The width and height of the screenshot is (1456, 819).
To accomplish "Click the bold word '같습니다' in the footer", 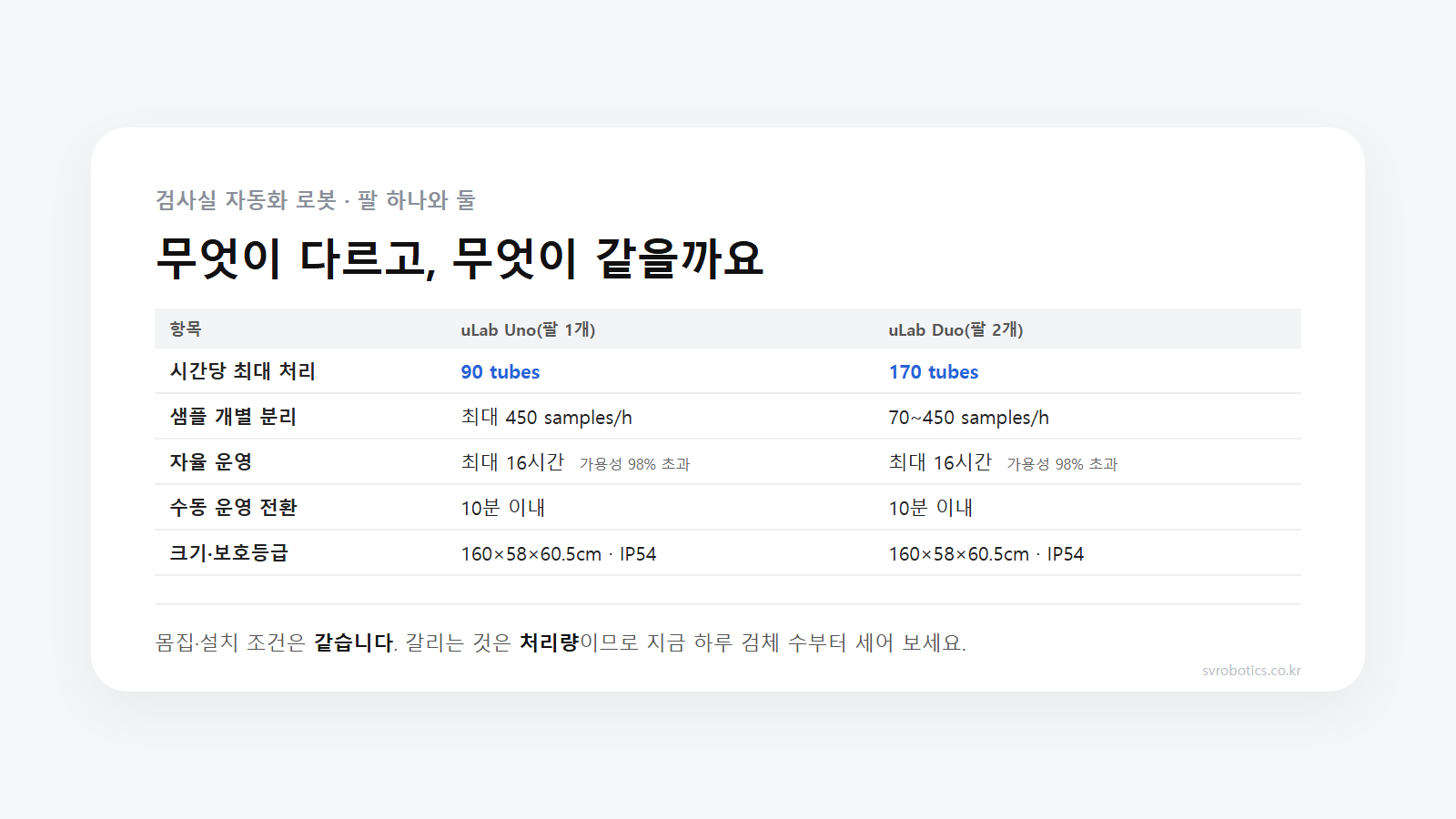I will [x=353, y=642].
